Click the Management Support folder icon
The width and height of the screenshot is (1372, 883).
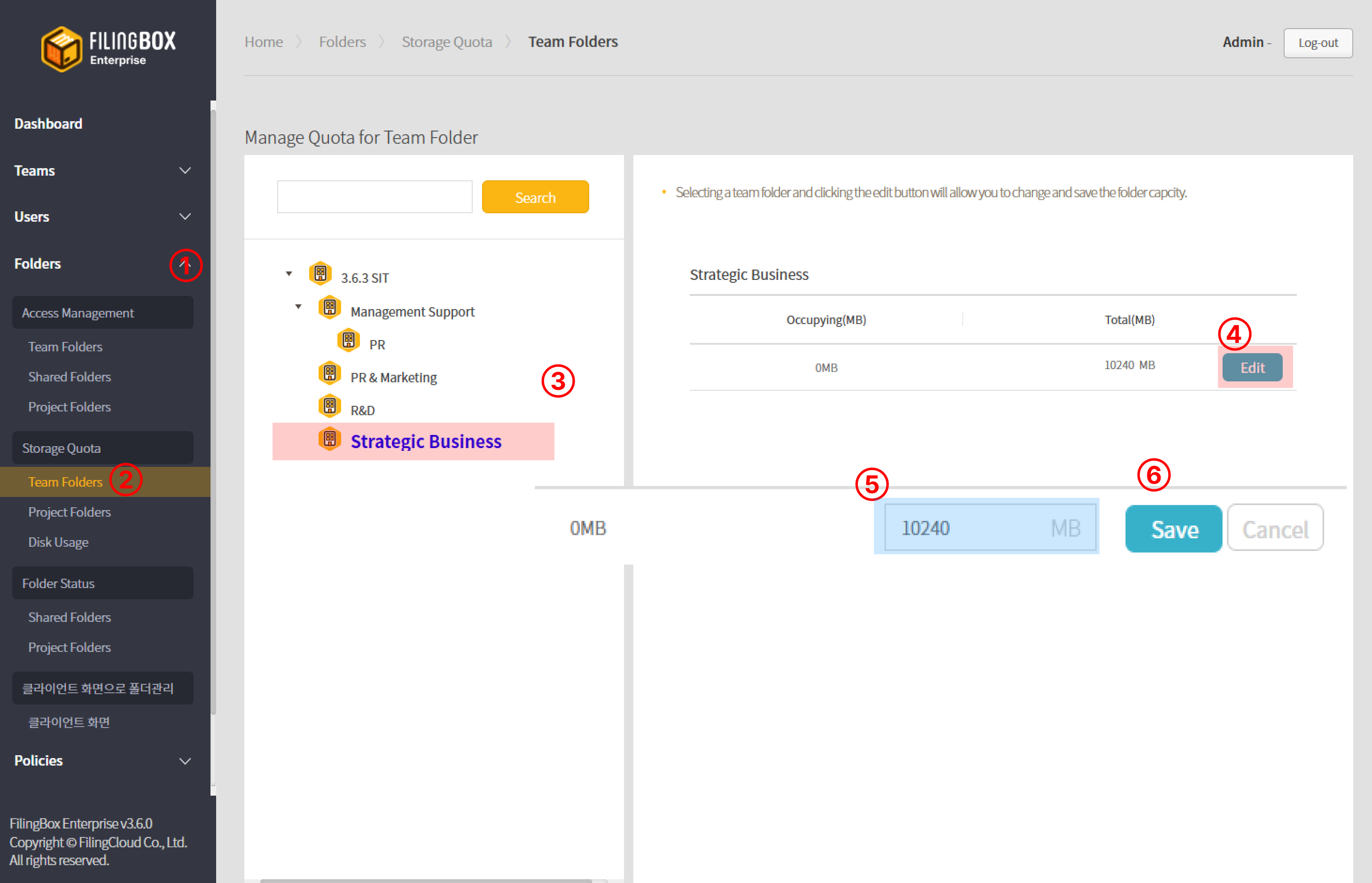coord(329,308)
